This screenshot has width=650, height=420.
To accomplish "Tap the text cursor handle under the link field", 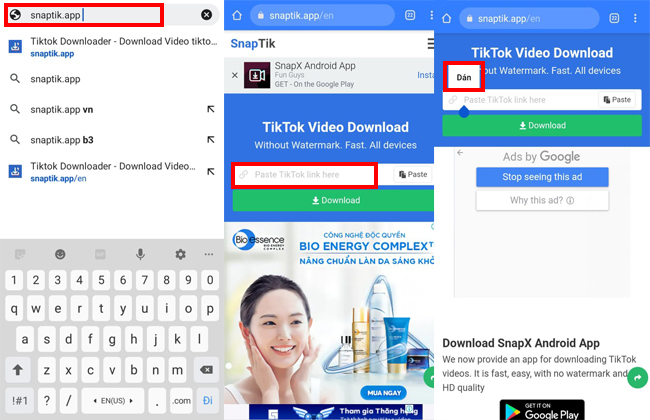I will tap(464, 112).
